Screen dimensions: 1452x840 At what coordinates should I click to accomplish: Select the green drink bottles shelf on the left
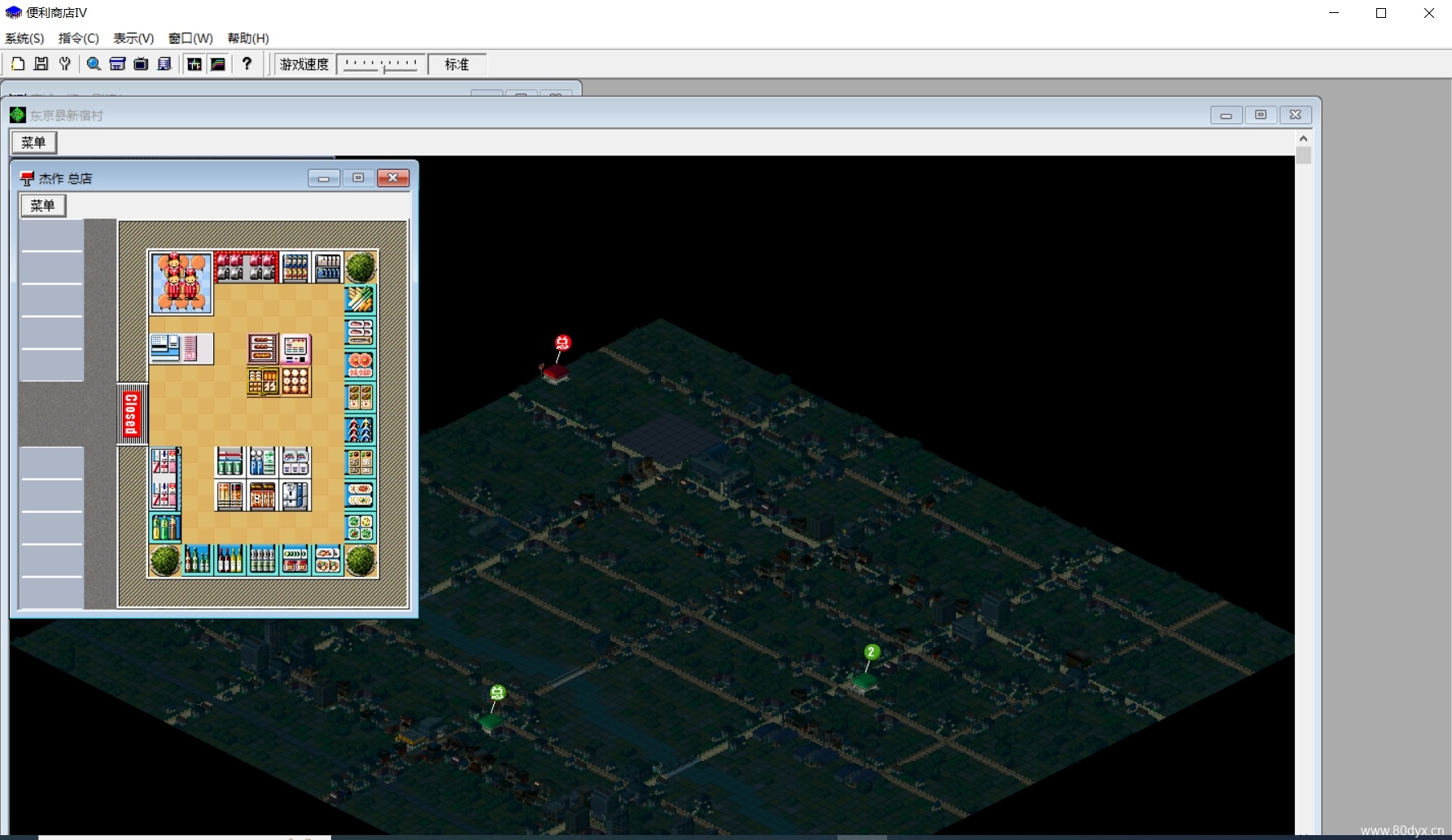165,527
